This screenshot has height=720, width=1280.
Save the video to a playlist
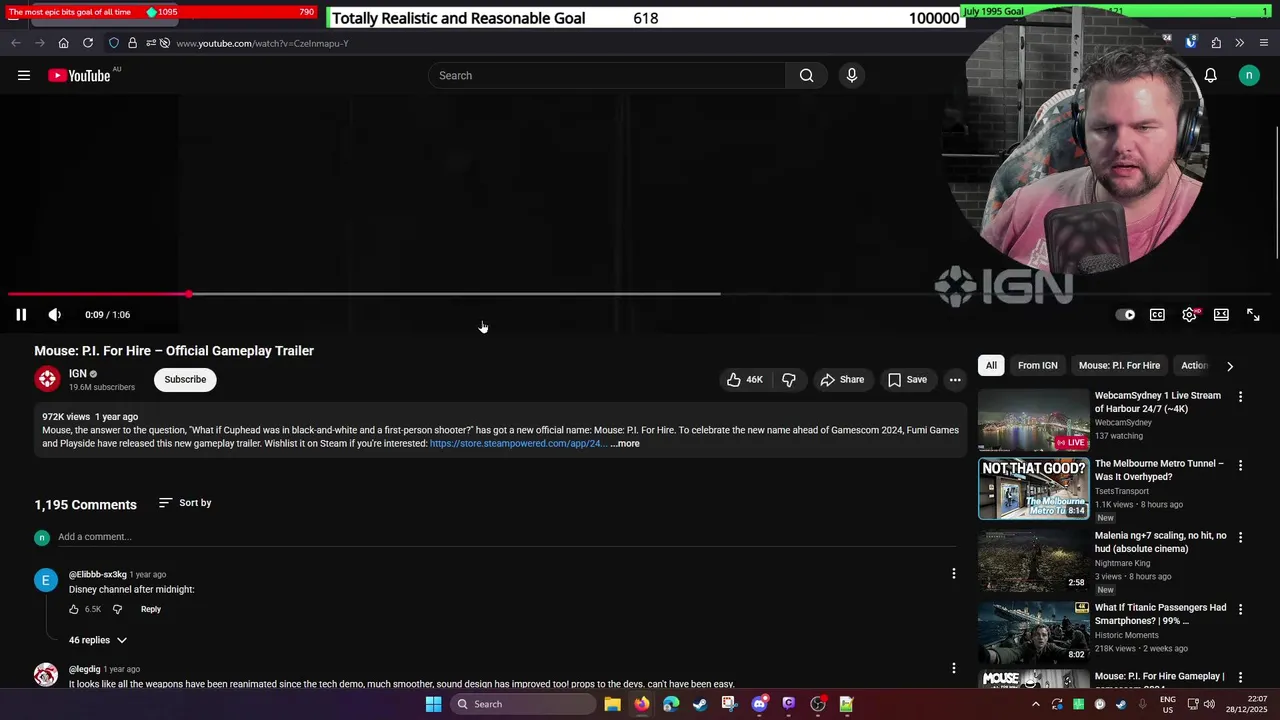(907, 379)
